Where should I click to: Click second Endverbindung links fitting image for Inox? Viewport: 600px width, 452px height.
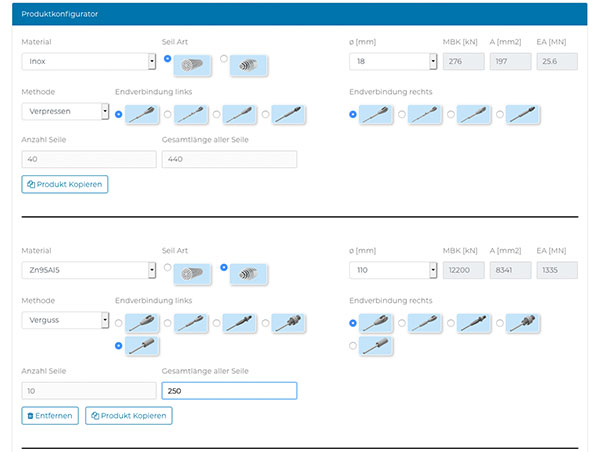click(x=191, y=114)
